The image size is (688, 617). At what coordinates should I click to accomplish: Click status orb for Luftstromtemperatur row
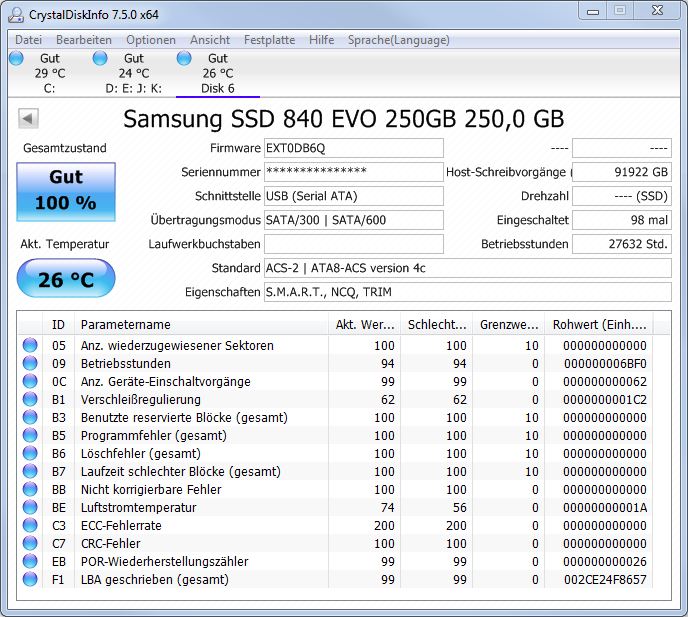[x=30, y=507]
